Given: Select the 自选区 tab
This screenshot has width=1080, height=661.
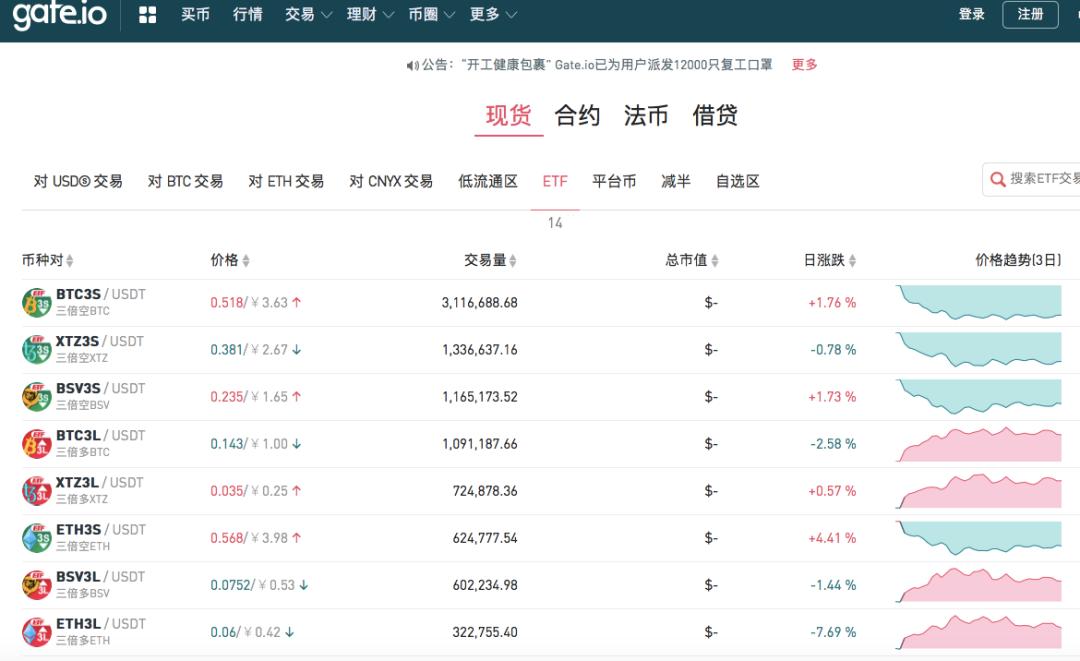Looking at the screenshot, I should (738, 181).
